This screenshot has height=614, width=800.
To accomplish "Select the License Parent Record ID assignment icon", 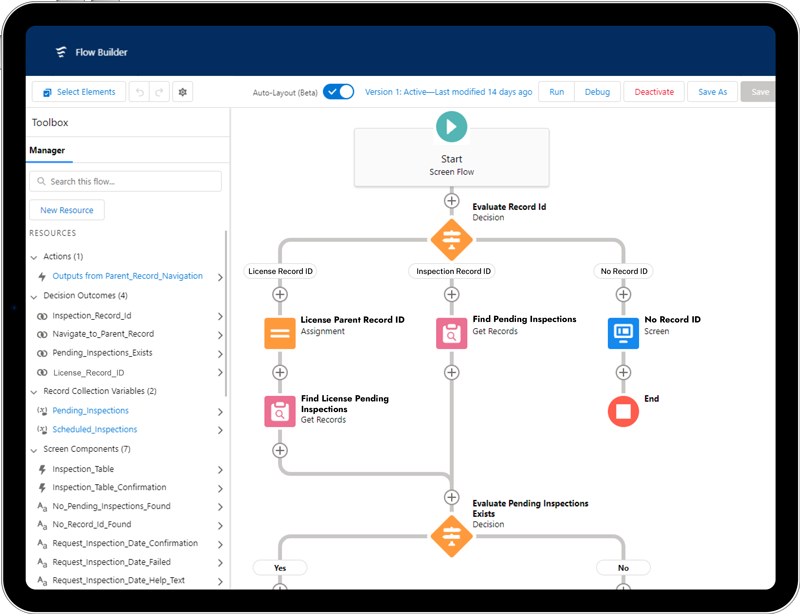I will pos(280,333).
